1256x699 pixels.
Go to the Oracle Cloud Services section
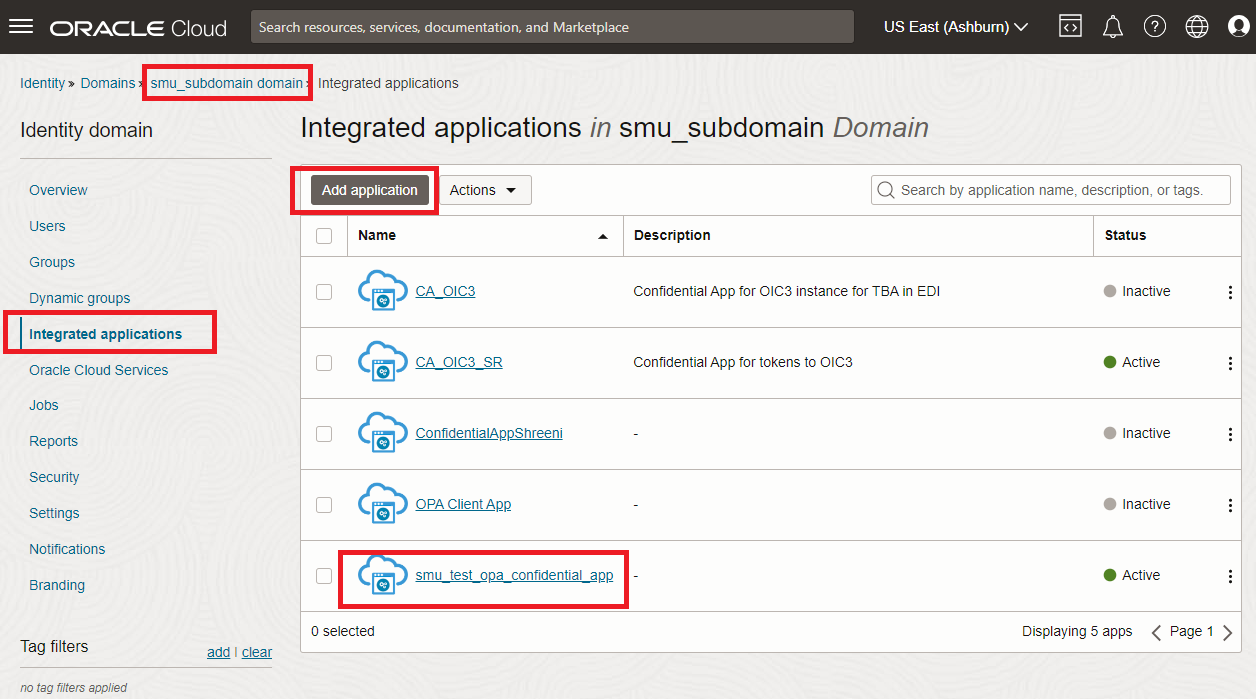[x=98, y=369]
